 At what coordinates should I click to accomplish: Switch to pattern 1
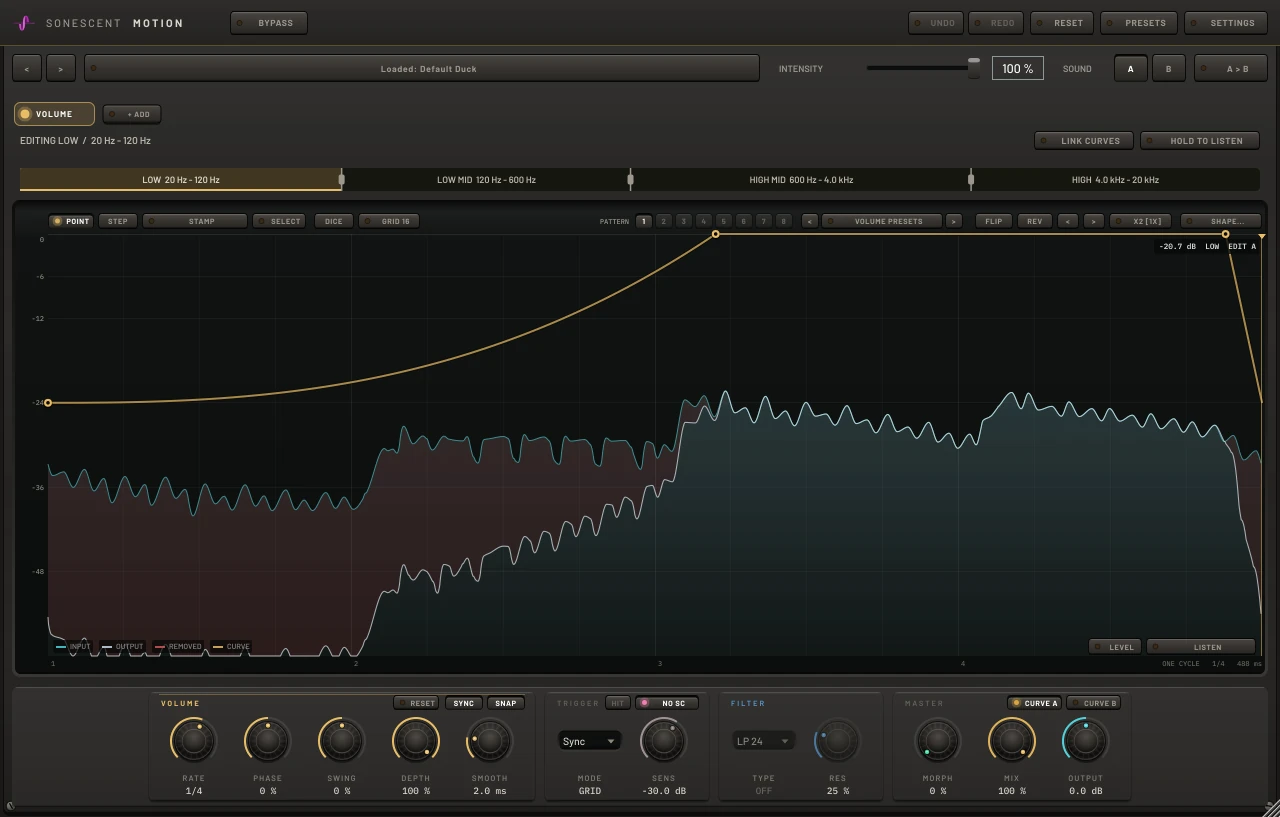coord(643,221)
